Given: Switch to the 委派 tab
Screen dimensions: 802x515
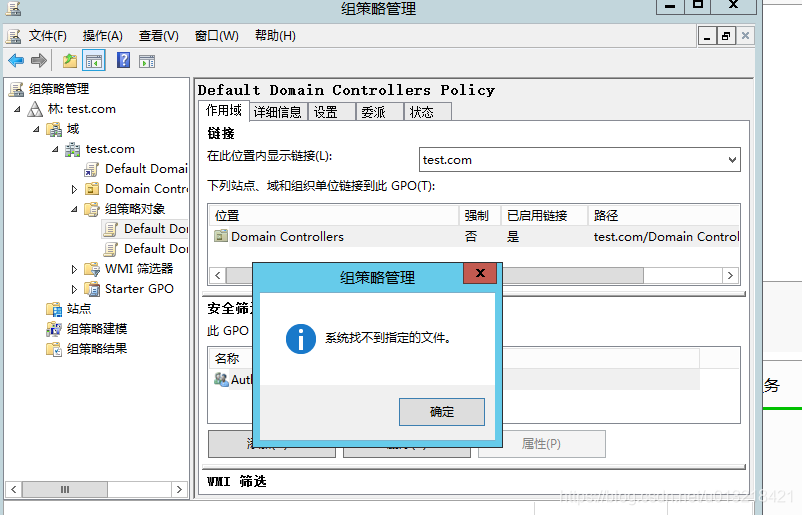Looking at the screenshot, I should (x=379, y=112).
